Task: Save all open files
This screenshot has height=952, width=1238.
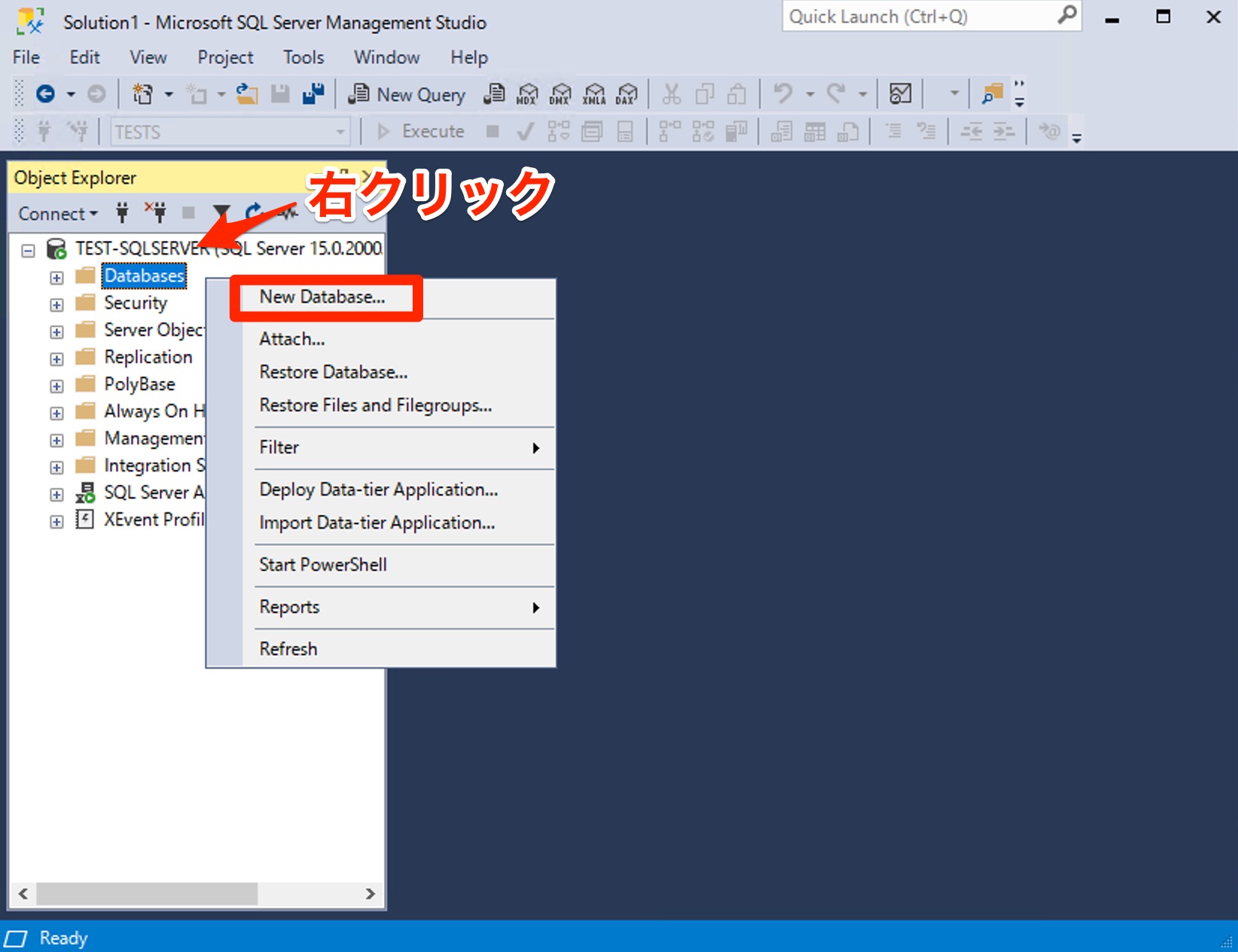Action: [x=313, y=93]
